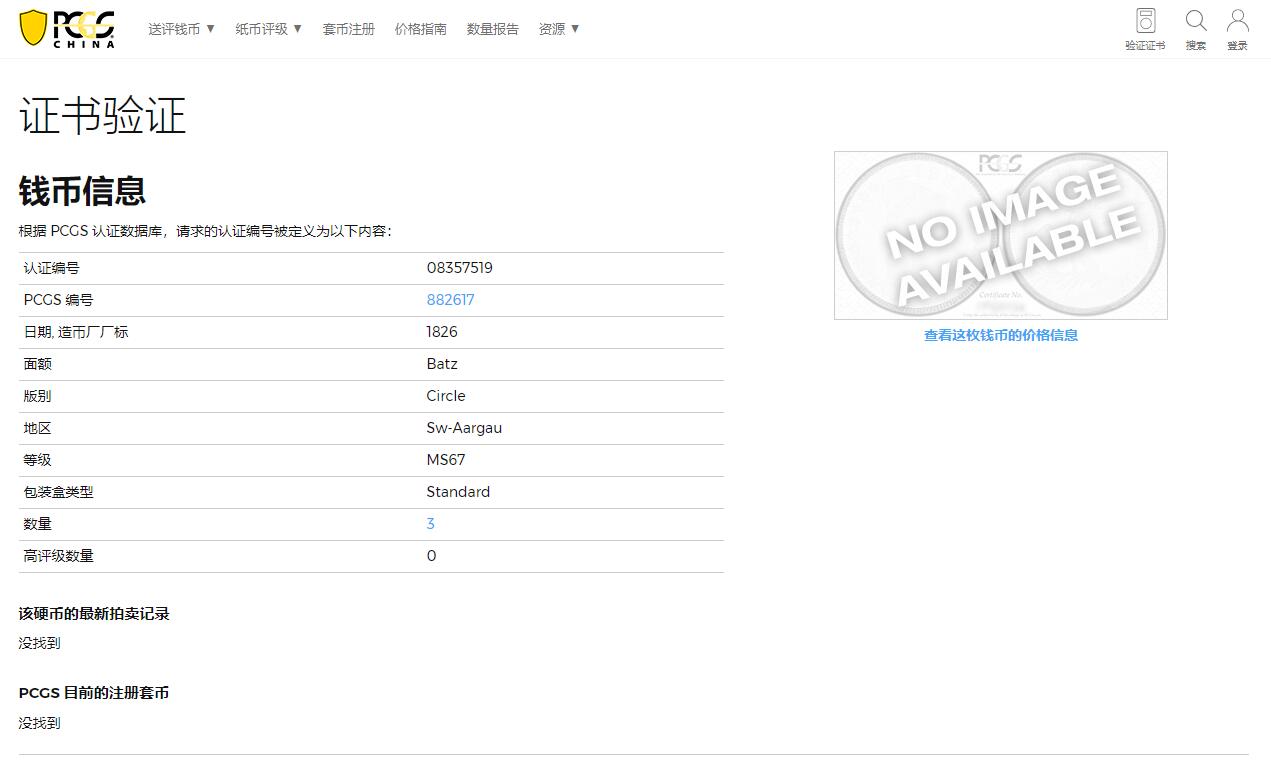Image resolution: width=1271 pixels, height=773 pixels.
Task: Select the denomination value Batz
Action: 442,364
